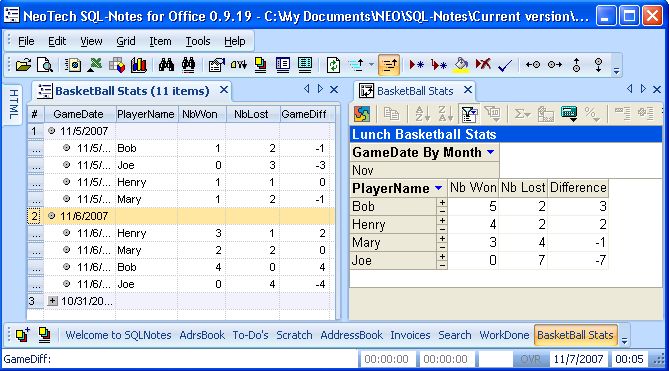Close the BasketBall Stats pivot tab
Viewport: 669px width, 371px height.
tap(468, 90)
